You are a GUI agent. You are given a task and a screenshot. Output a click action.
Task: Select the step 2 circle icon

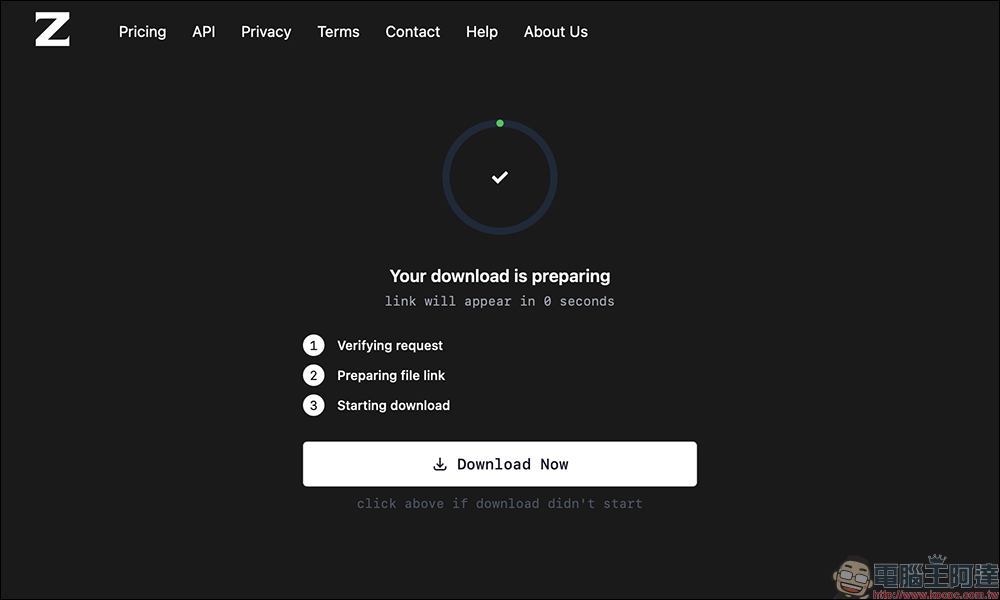[x=313, y=375]
